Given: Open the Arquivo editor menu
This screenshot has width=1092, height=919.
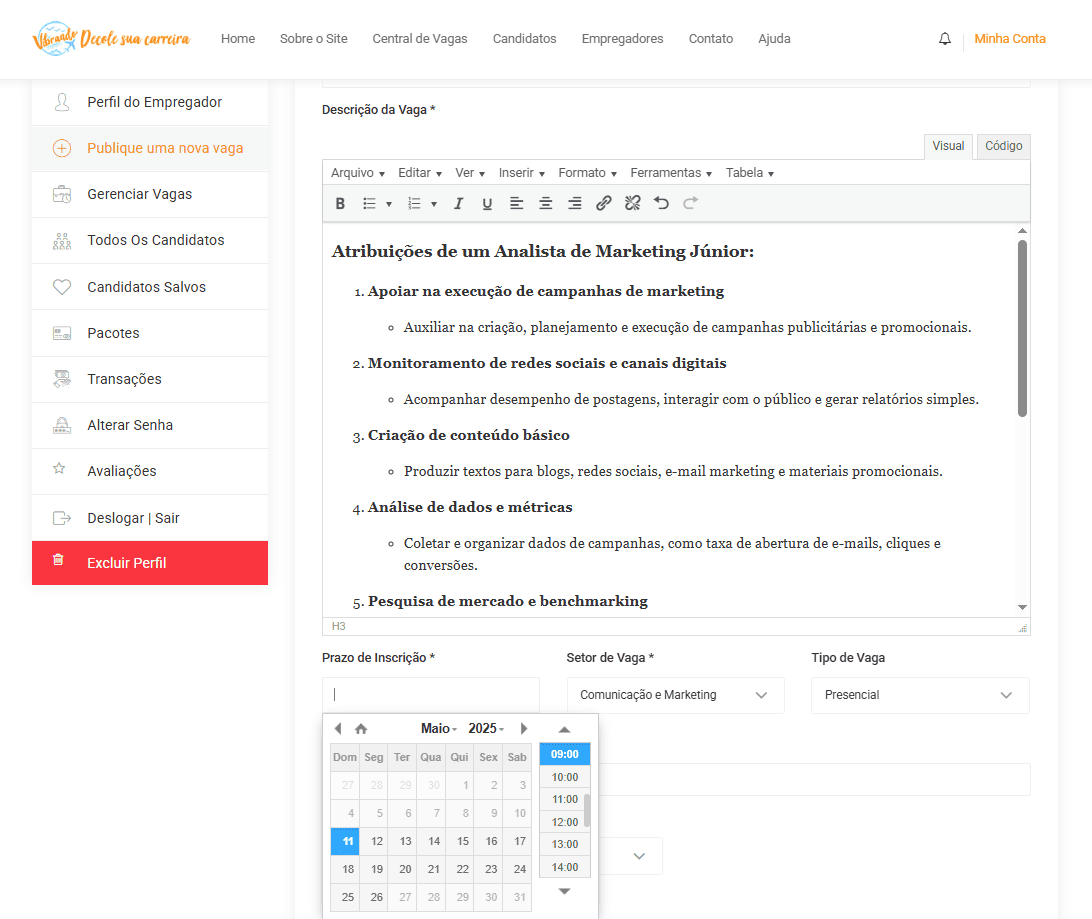Looking at the screenshot, I should pos(357,173).
